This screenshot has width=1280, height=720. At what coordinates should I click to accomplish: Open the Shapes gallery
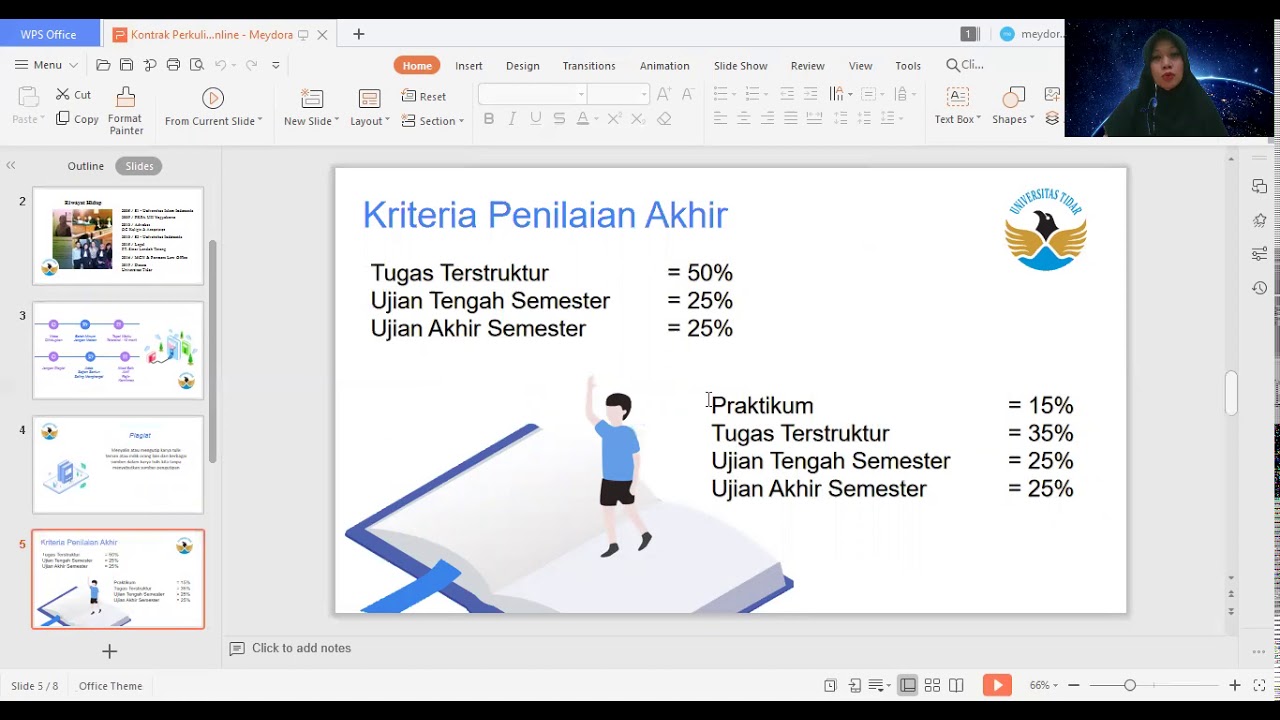(1013, 107)
